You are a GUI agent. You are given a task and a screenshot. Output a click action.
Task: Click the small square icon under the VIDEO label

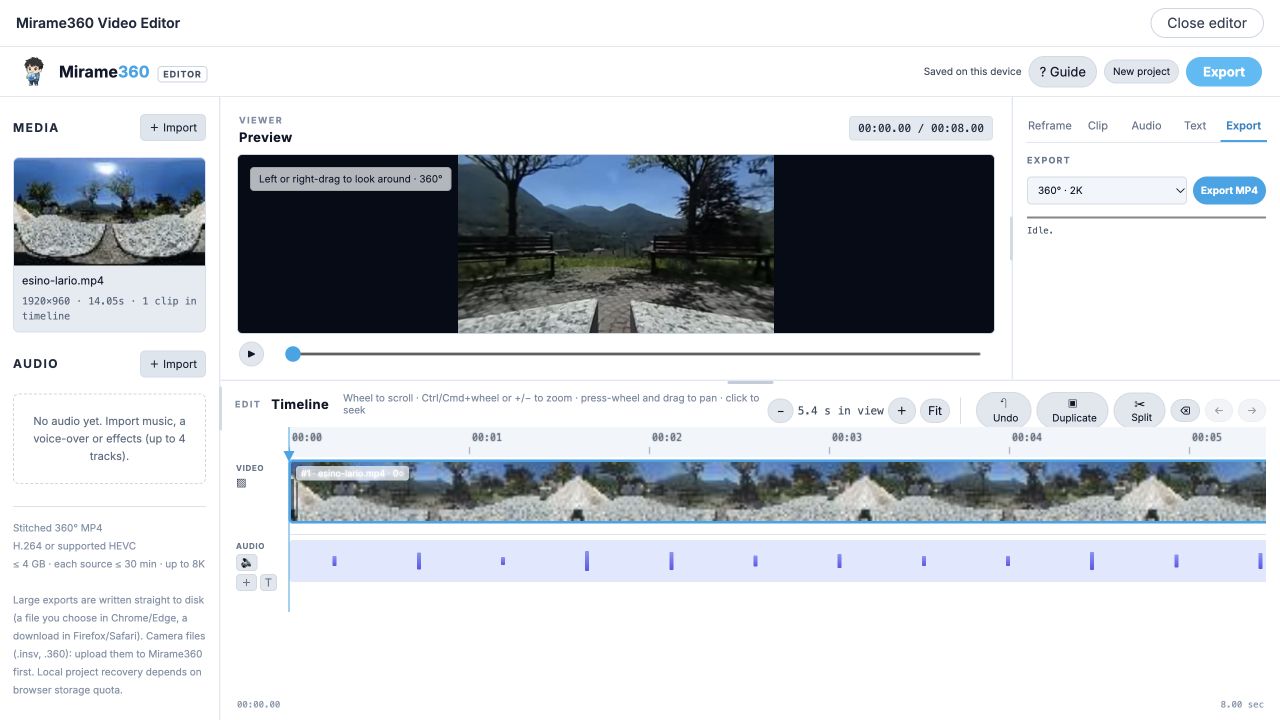241,483
